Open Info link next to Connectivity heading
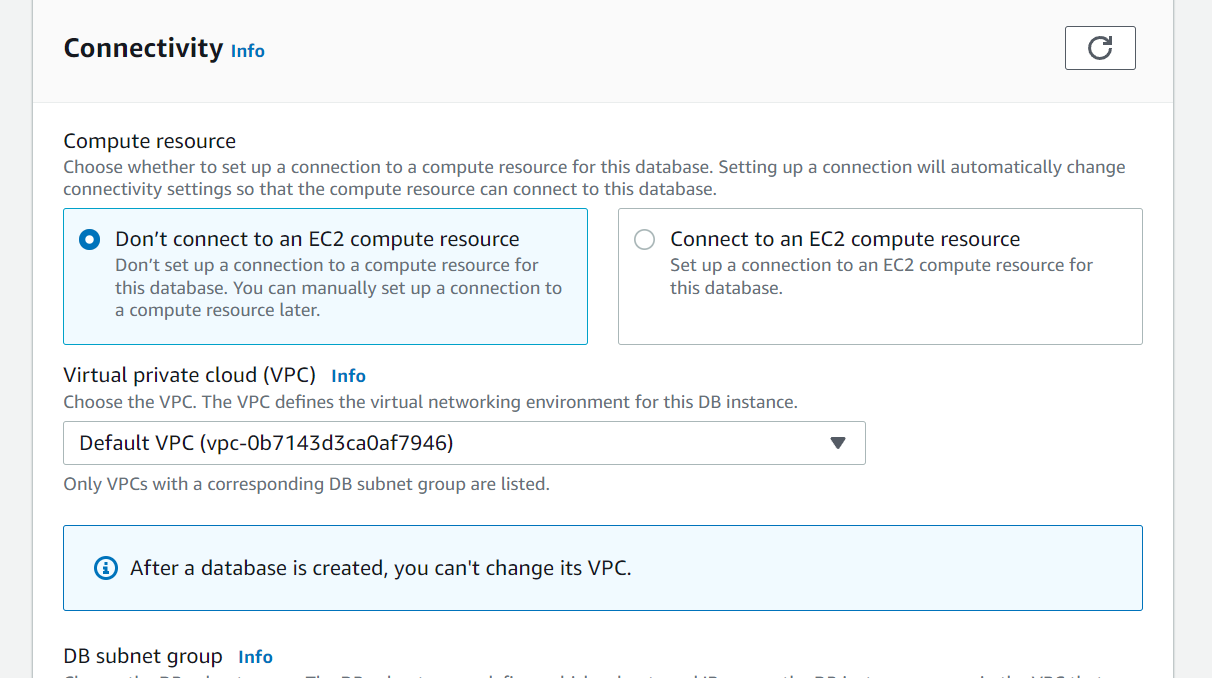 248,51
